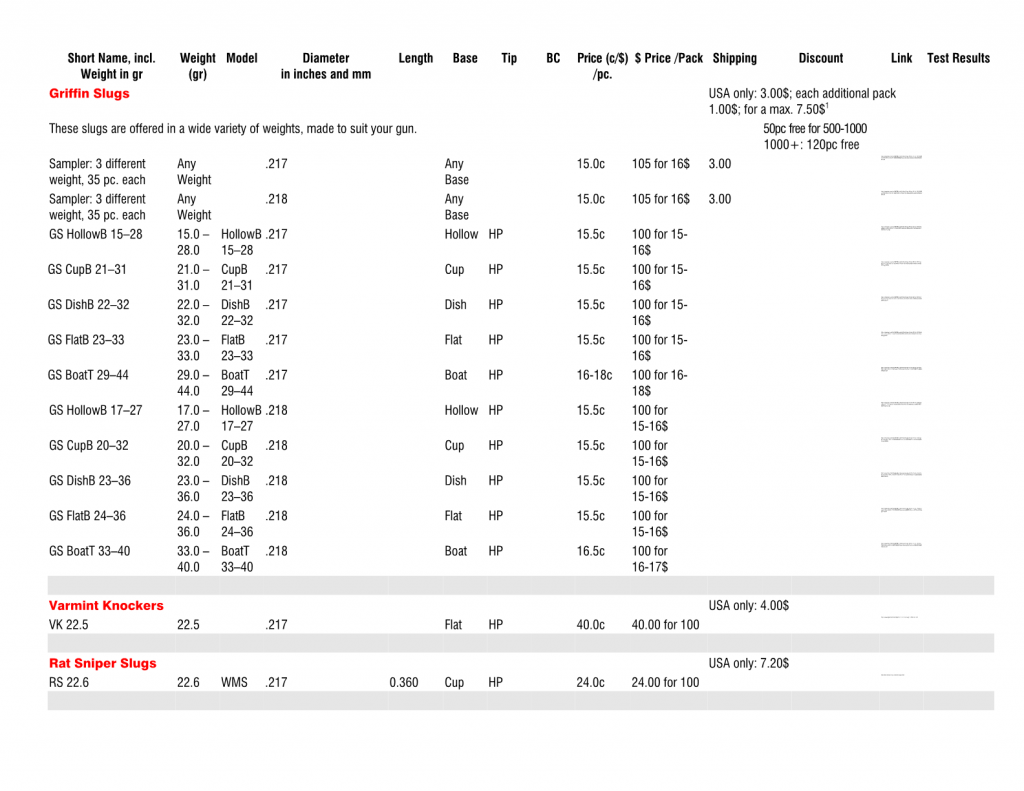Click the 'VK 22.5' short name cell
The image size is (1024, 791).
click(x=69, y=624)
